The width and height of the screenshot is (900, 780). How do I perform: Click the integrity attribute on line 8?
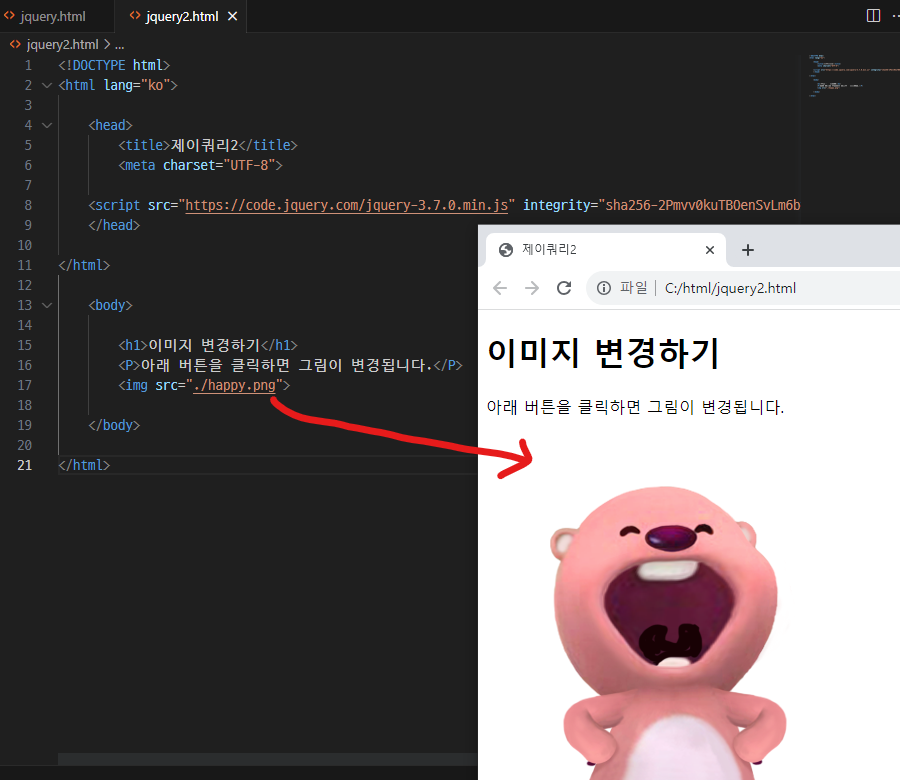pyautogui.click(x=661, y=205)
